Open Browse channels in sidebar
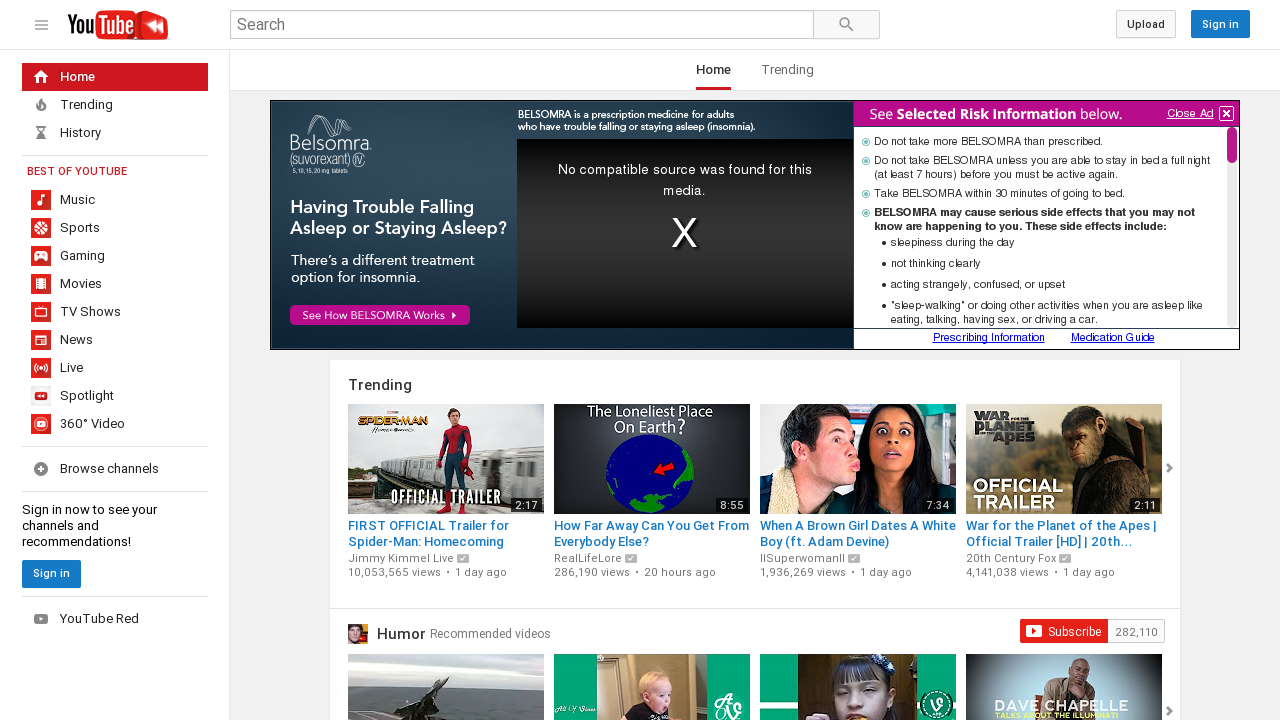 [115, 469]
